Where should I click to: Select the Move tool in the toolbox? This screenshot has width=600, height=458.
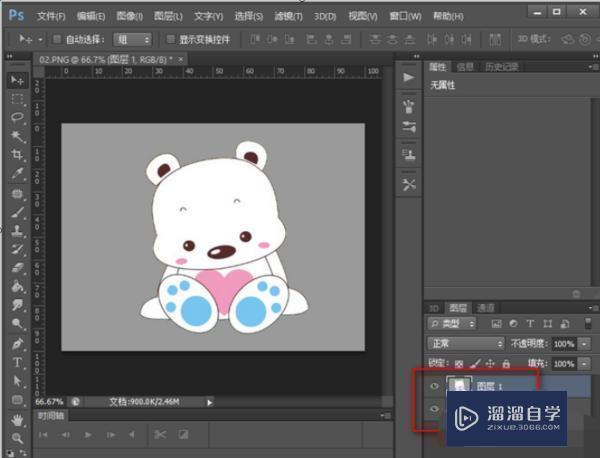click(17, 80)
